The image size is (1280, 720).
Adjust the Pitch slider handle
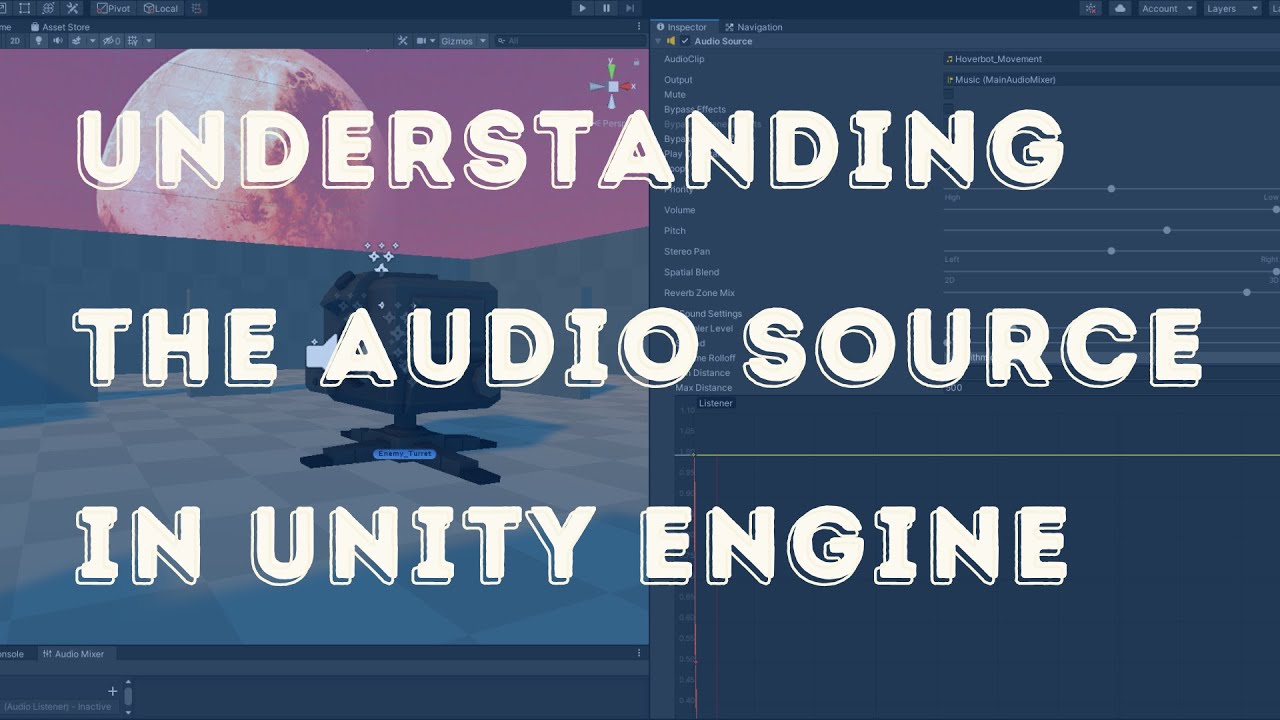click(1167, 230)
